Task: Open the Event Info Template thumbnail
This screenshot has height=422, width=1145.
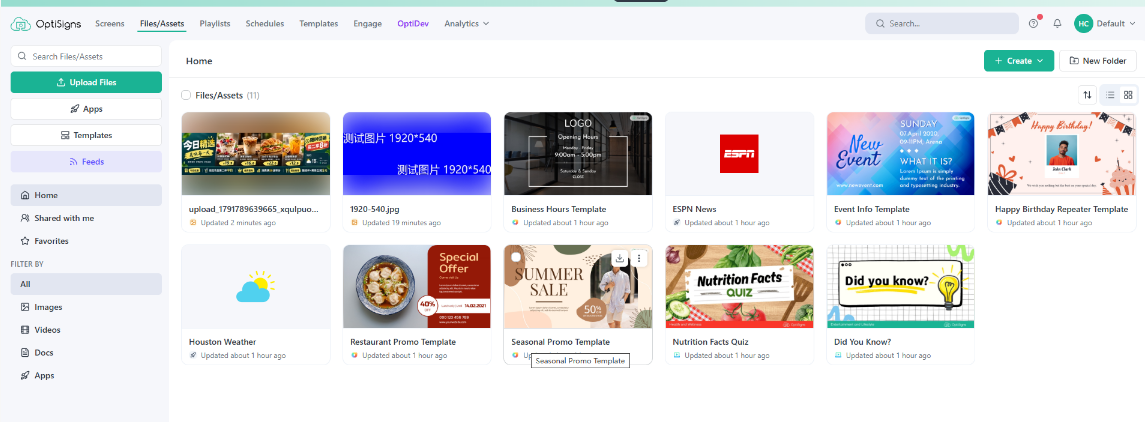Action: click(900, 153)
